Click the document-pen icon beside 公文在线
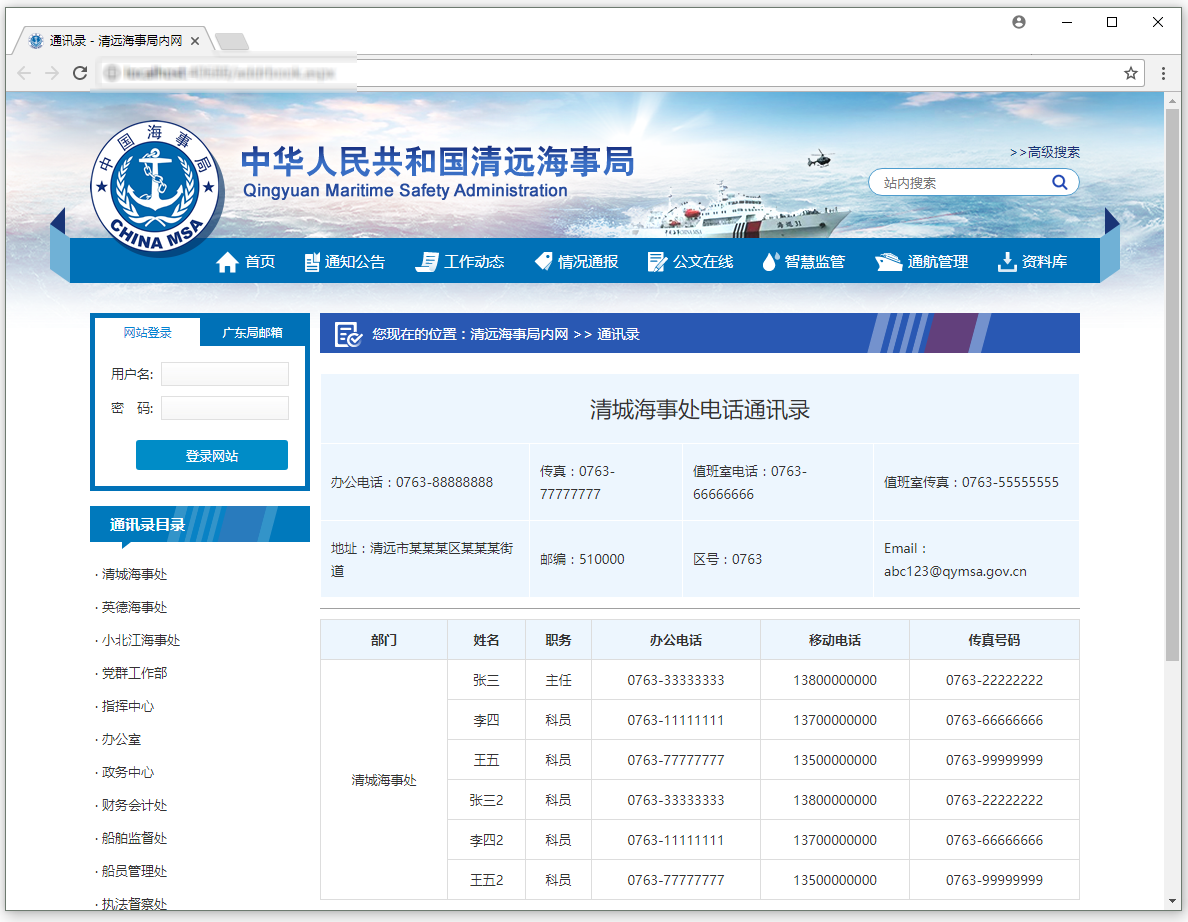The width and height of the screenshot is (1188, 922). point(657,262)
